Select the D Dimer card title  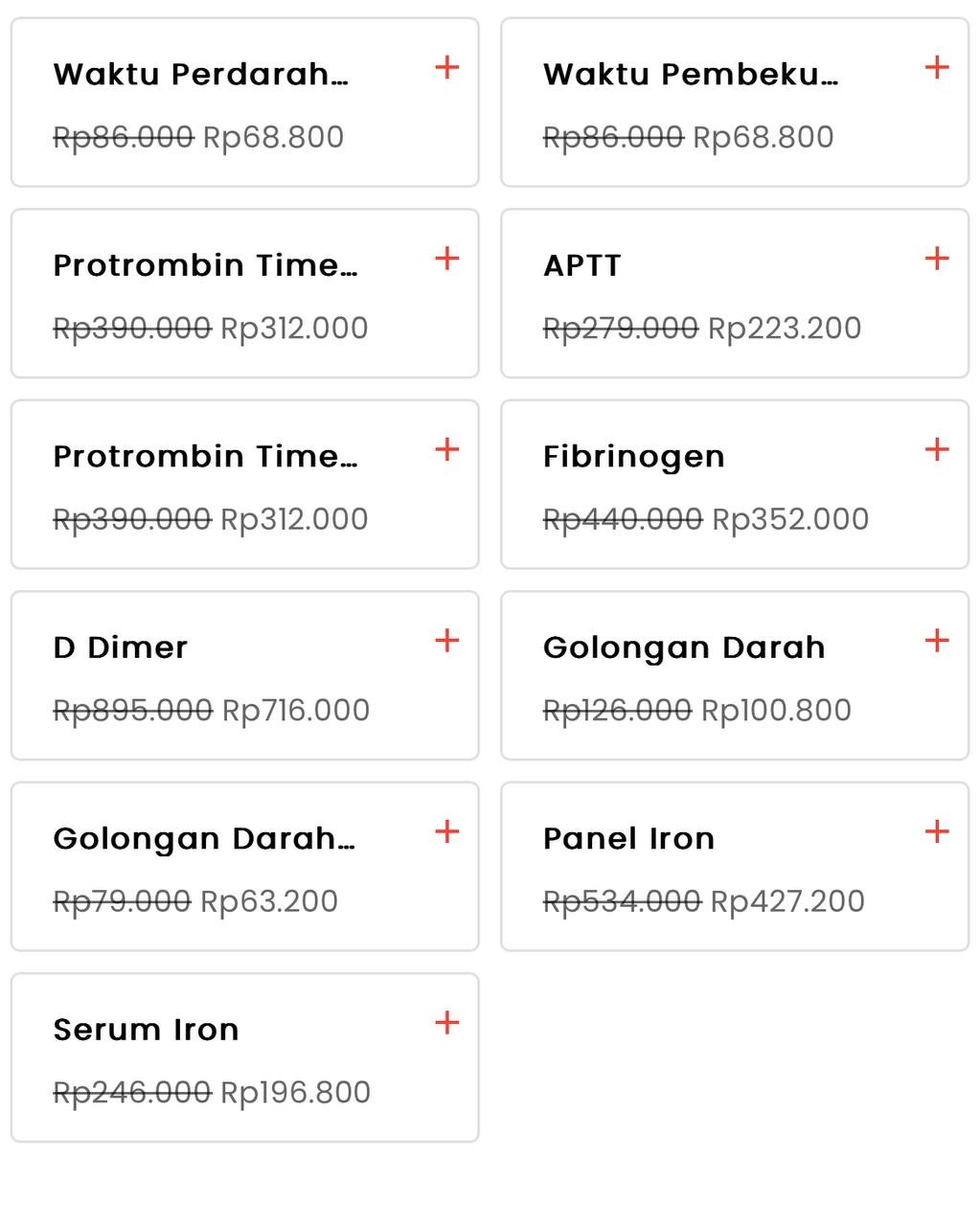point(121,647)
